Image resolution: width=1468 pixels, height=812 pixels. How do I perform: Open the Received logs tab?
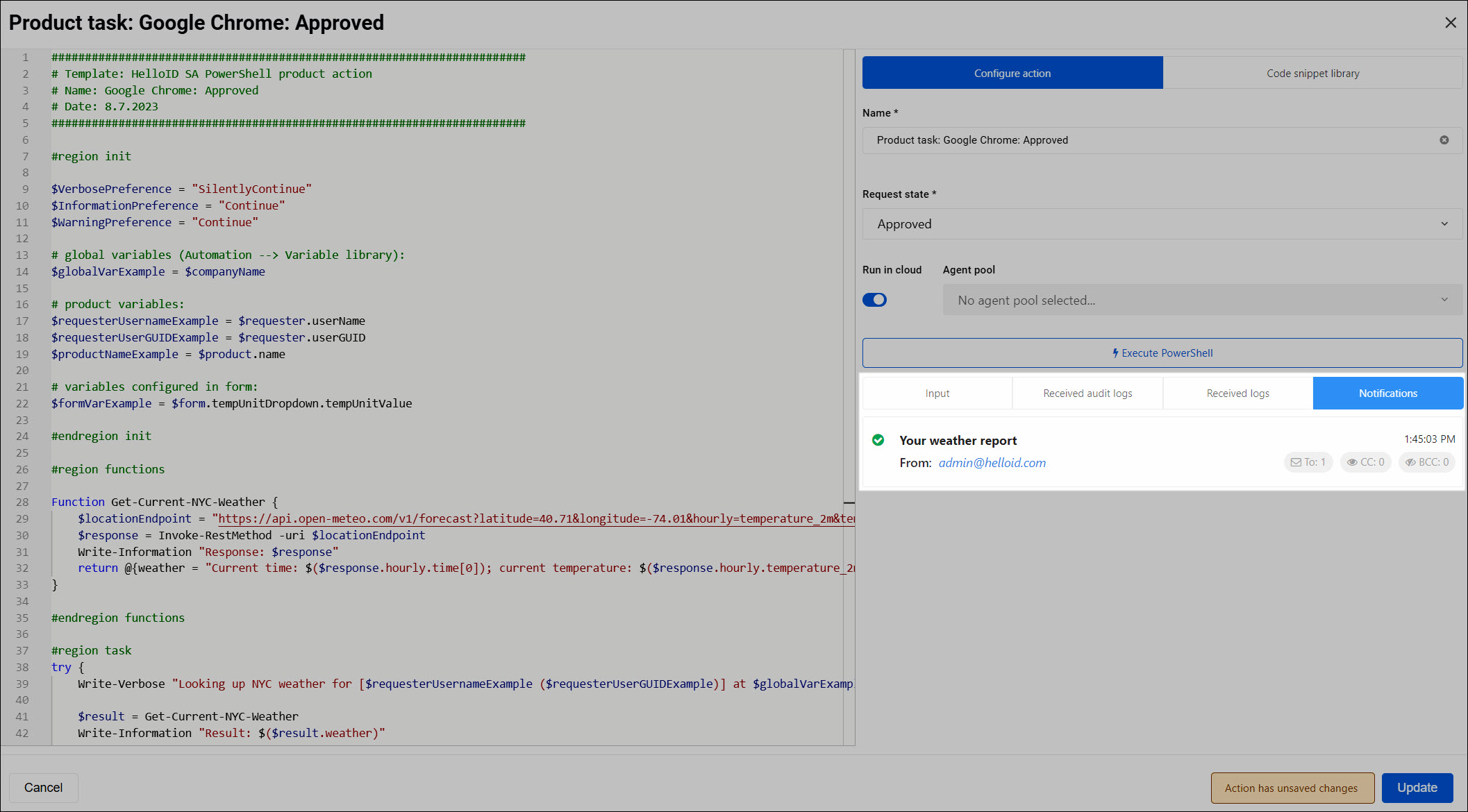tap(1238, 394)
